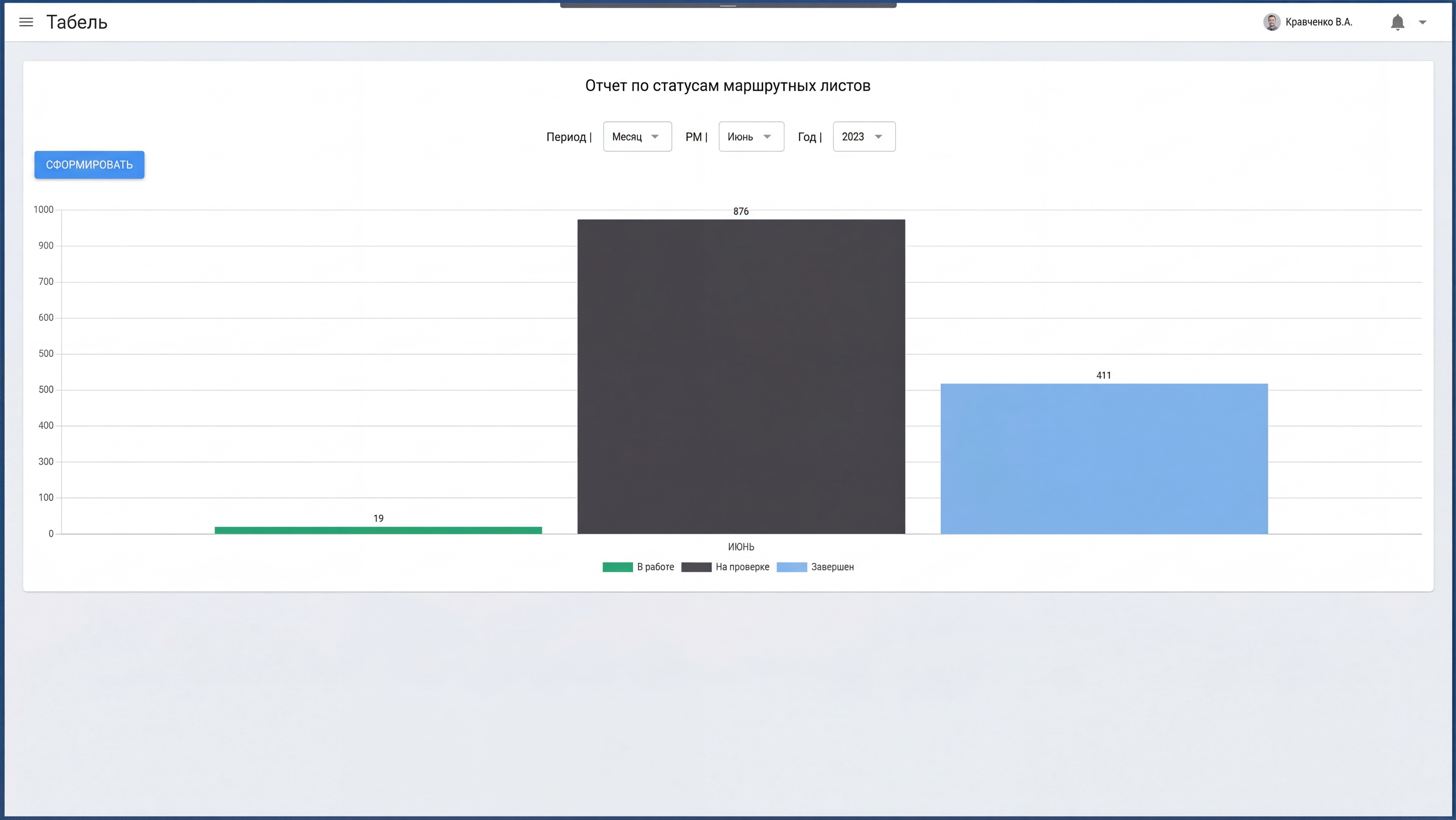Click the light blue bar labeled 411
This screenshot has height=820, width=1456.
(x=1104, y=458)
